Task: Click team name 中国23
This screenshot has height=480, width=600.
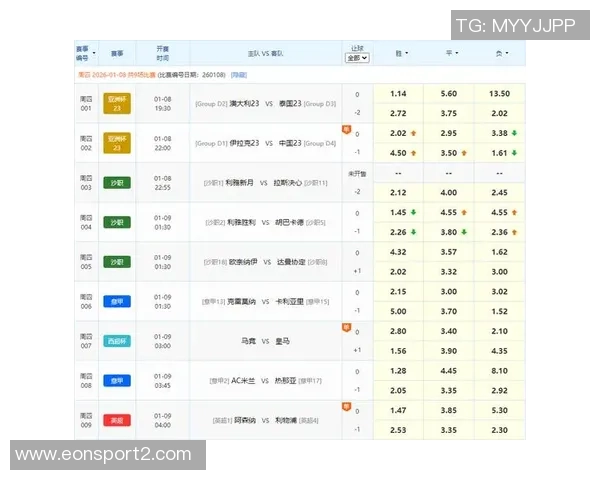Action: (x=290, y=143)
